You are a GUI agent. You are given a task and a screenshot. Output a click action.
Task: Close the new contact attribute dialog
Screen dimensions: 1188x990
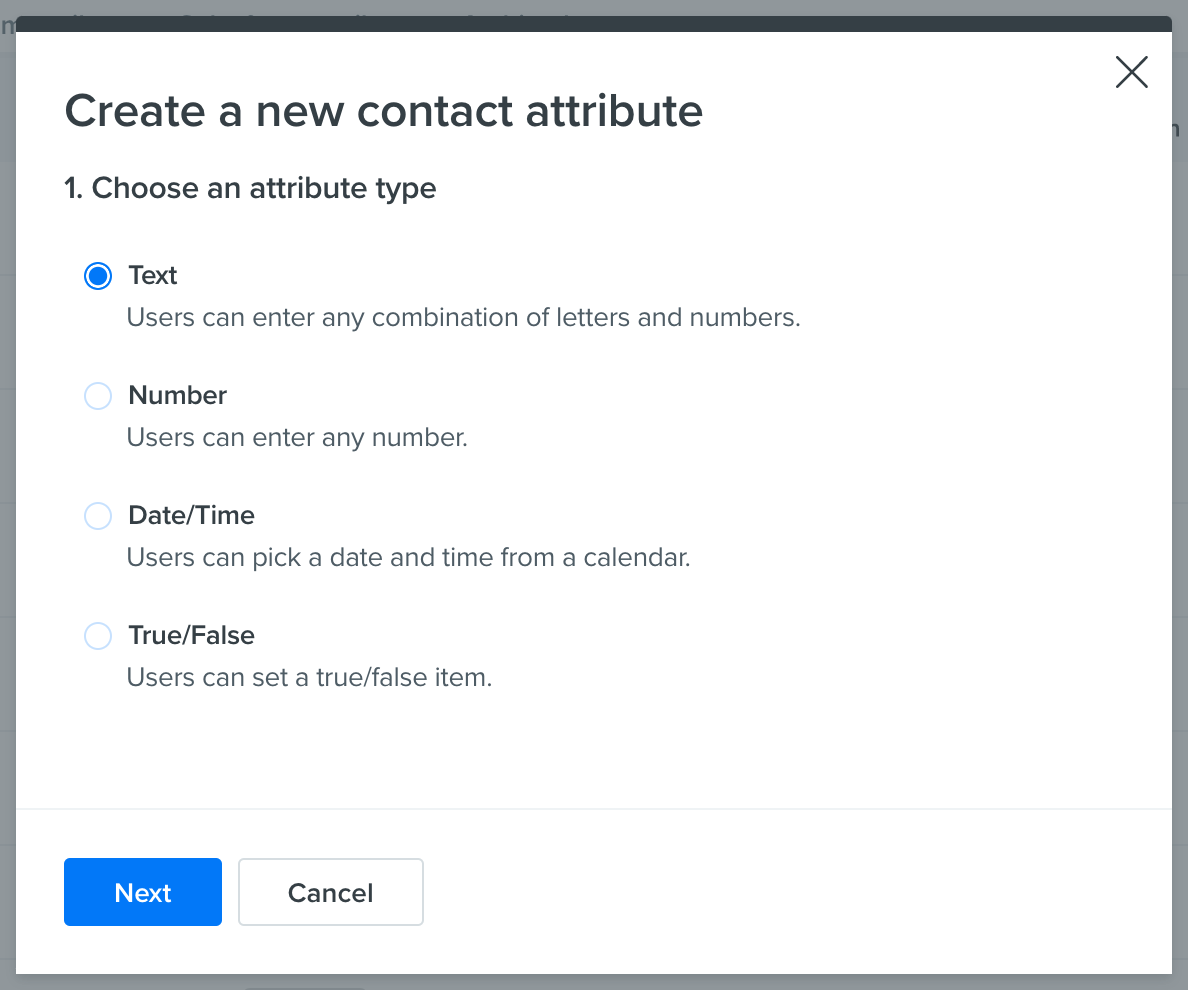click(x=1131, y=72)
